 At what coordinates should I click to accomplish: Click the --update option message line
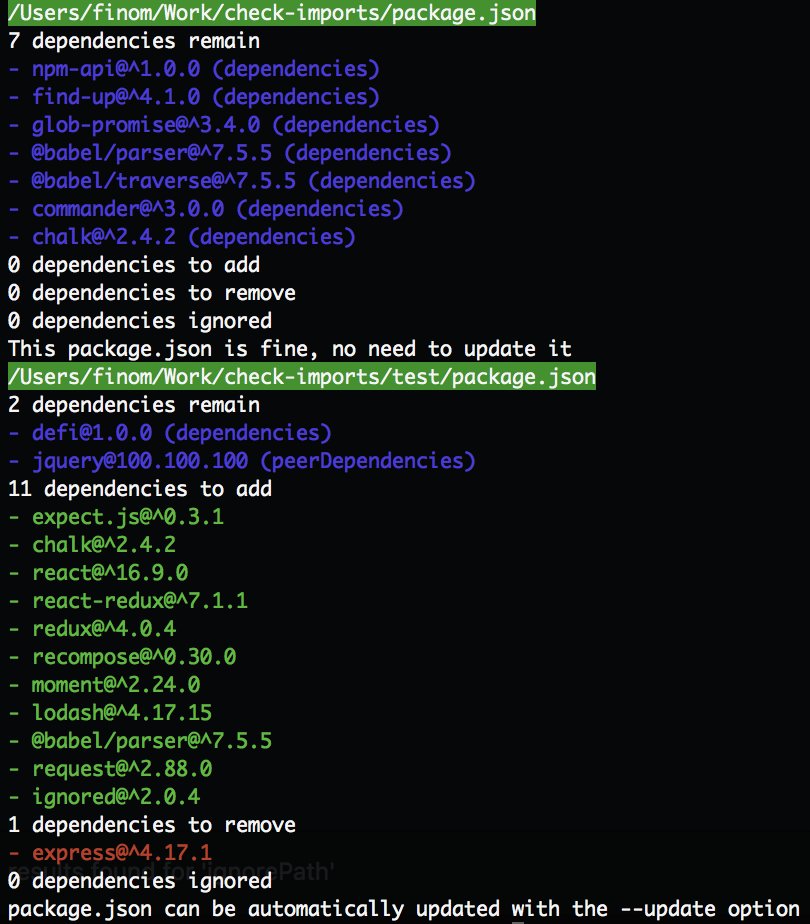(x=404, y=909)
